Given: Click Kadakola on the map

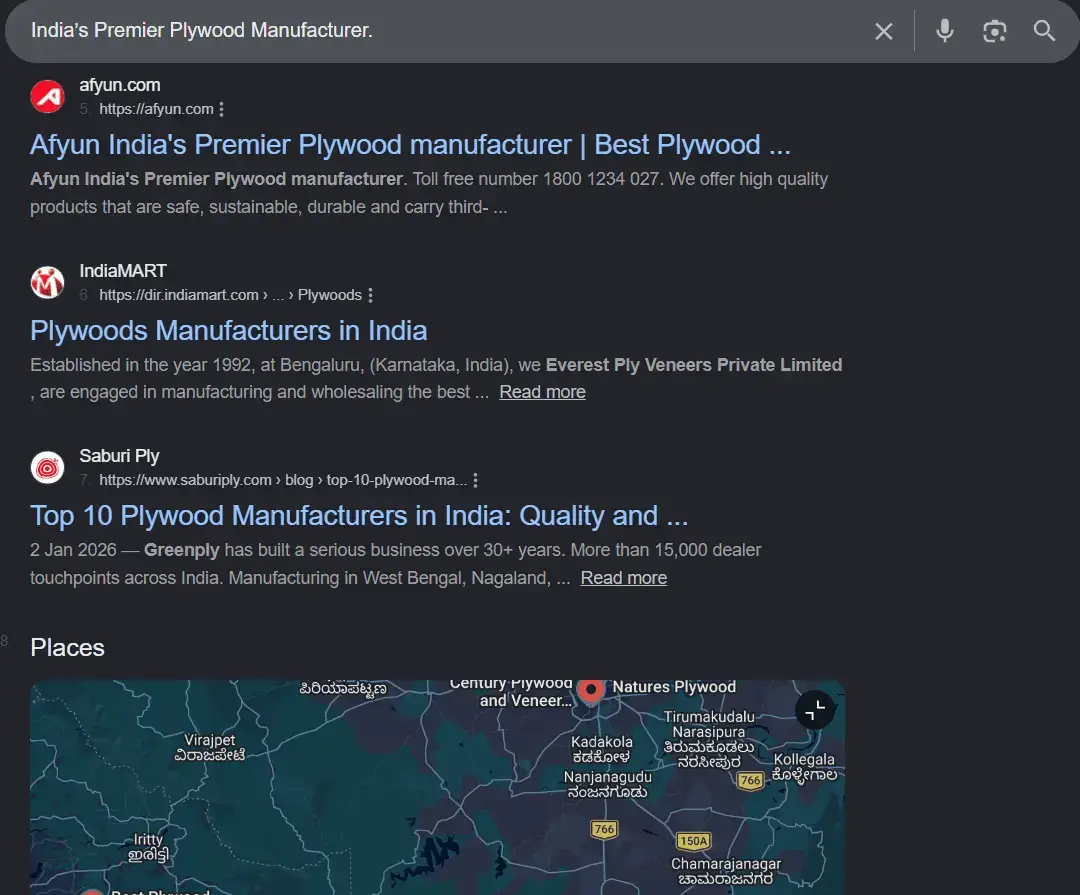Looking at the screenshot, I should click(601, 750).
